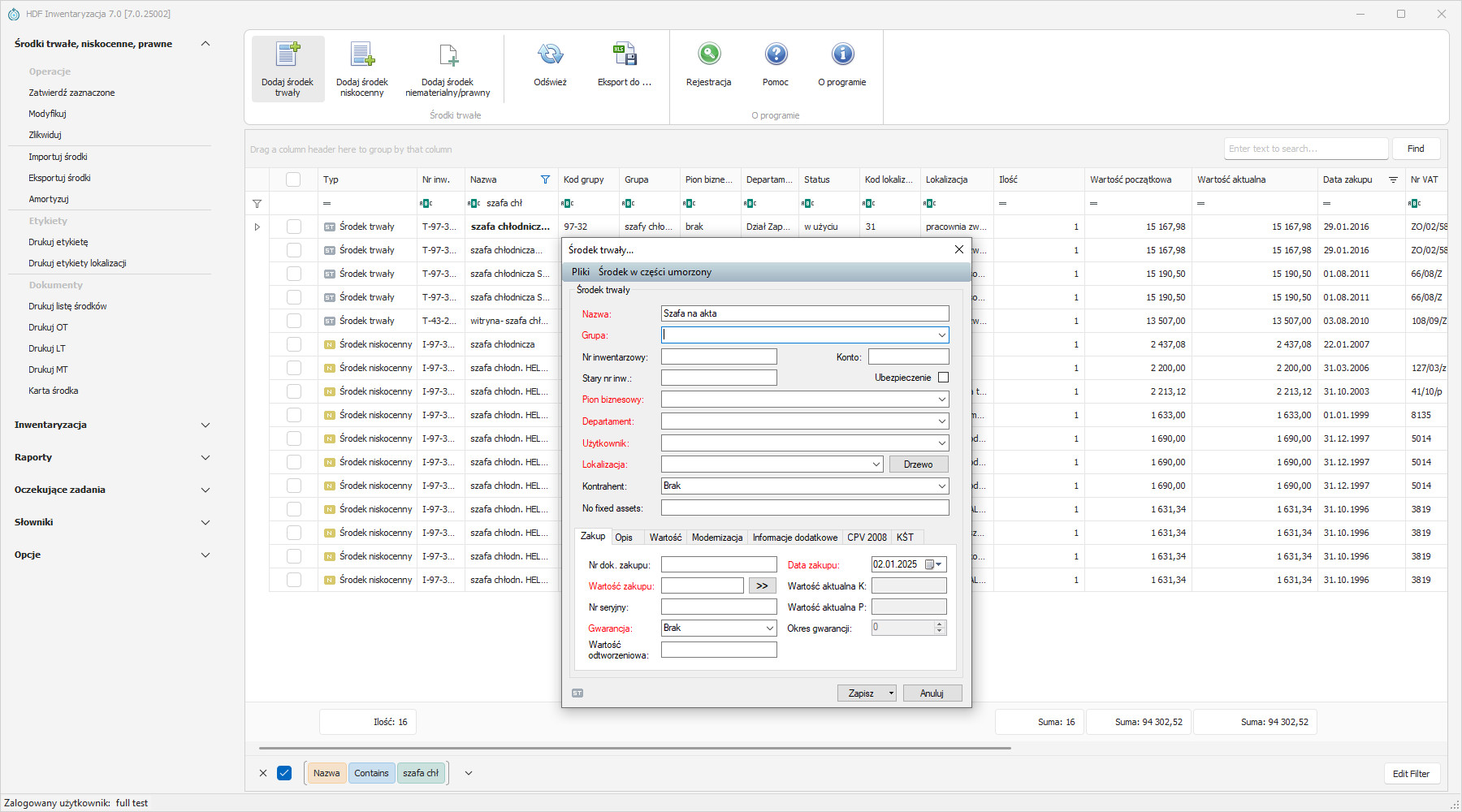
Task: Click the Nazwa column filter icon
Action: [545, 179]
